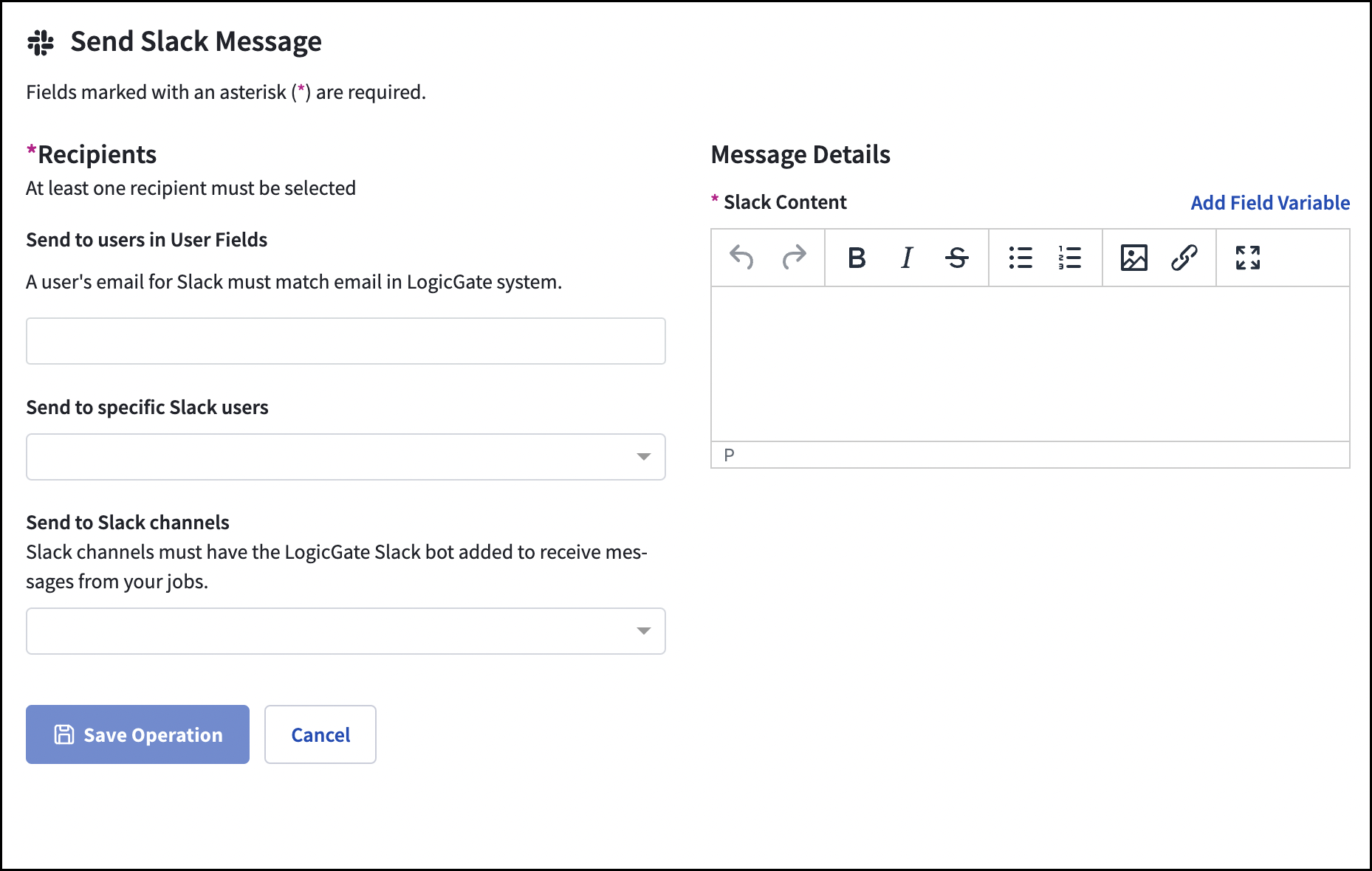Click Add Field Variable link
Screen dimensions: 1372x871
pyautogui.click(x=1270, y=203)
